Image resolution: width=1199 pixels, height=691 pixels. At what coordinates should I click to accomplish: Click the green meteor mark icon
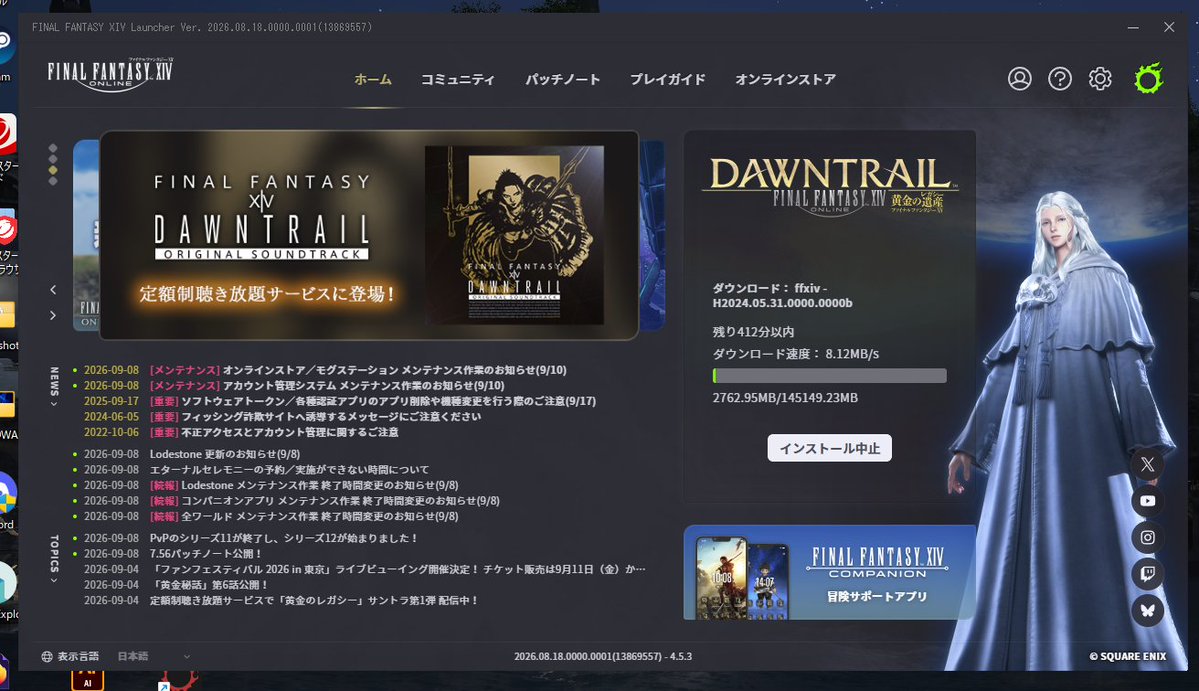[x=1149, y=78]
